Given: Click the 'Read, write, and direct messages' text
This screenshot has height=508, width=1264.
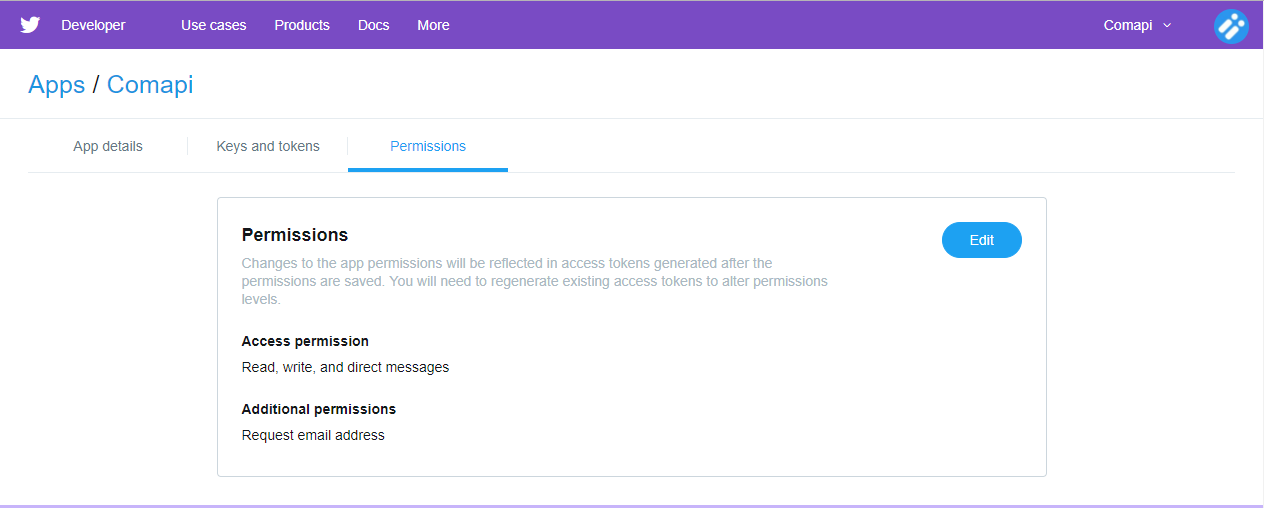Looking at the screenshot, I should tap(345, 367).
